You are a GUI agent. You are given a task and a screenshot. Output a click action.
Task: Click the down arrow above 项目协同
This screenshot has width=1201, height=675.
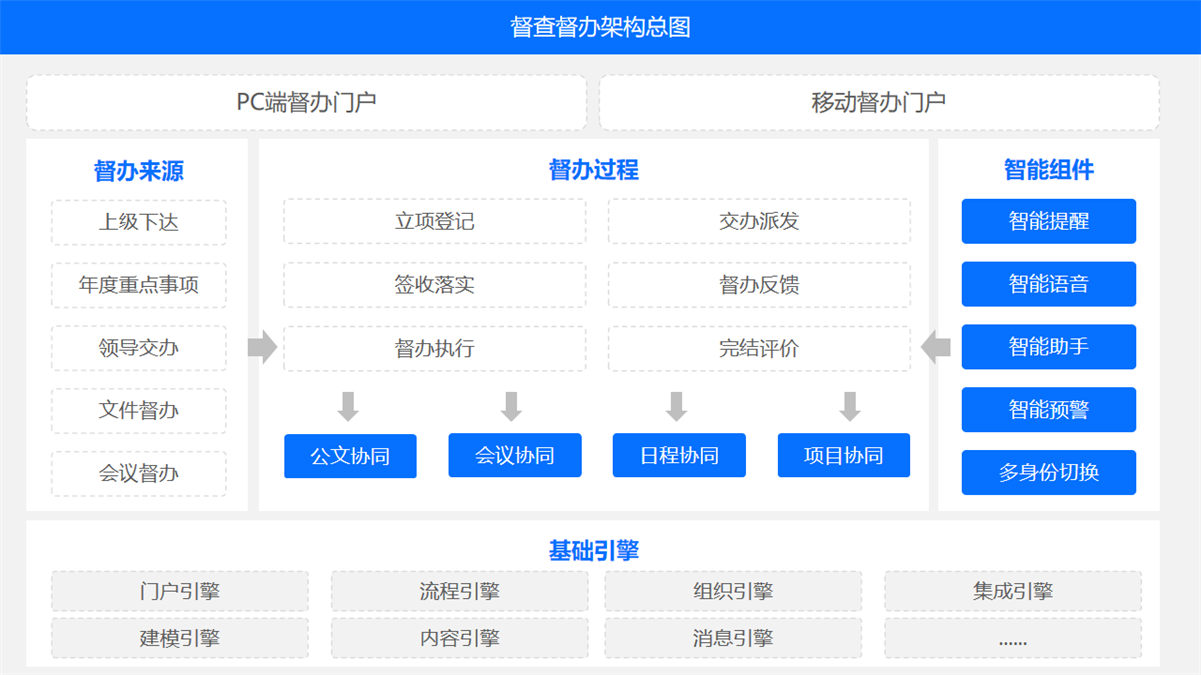(x=850, y=406)
